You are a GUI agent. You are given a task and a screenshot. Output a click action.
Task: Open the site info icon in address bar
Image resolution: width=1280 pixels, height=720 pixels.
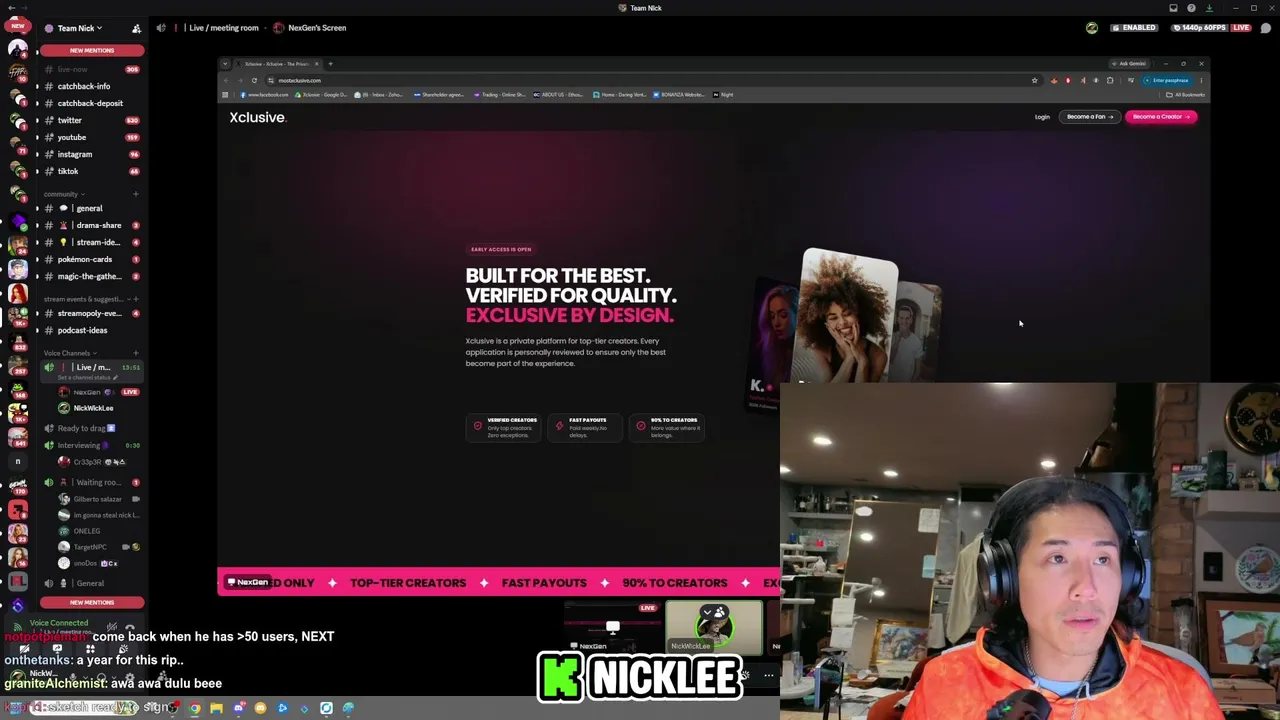(x=270, y=80)
